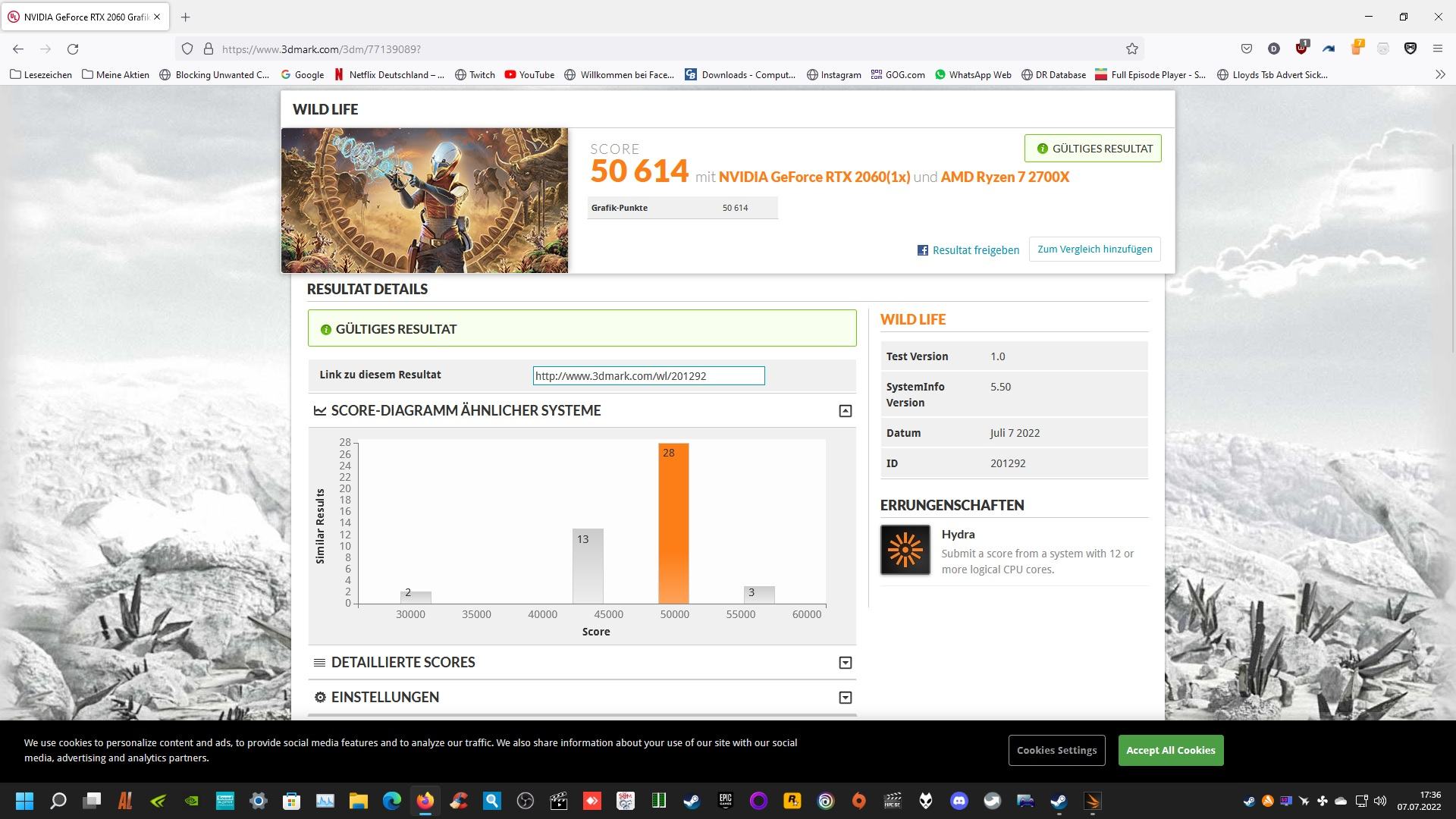
Task: Open the WhatsApp Web bookmark
Action: coord(973,74)
